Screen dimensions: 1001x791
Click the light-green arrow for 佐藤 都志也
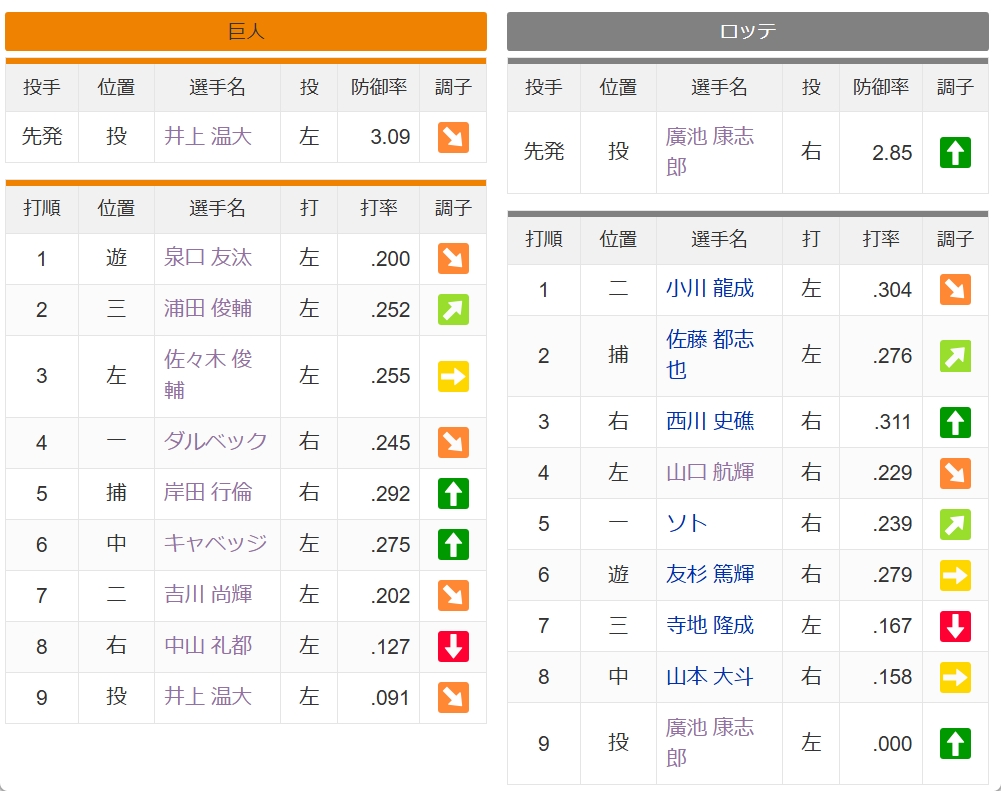tap(955, 356)
